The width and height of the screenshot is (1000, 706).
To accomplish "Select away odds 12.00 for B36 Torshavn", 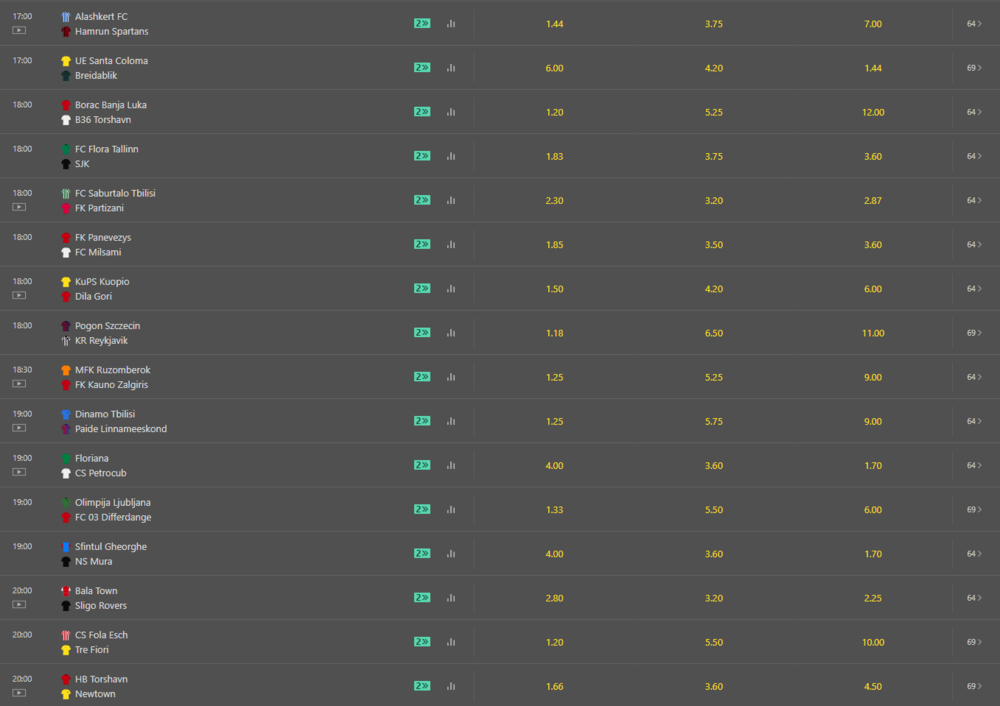I will coord(873,112).
